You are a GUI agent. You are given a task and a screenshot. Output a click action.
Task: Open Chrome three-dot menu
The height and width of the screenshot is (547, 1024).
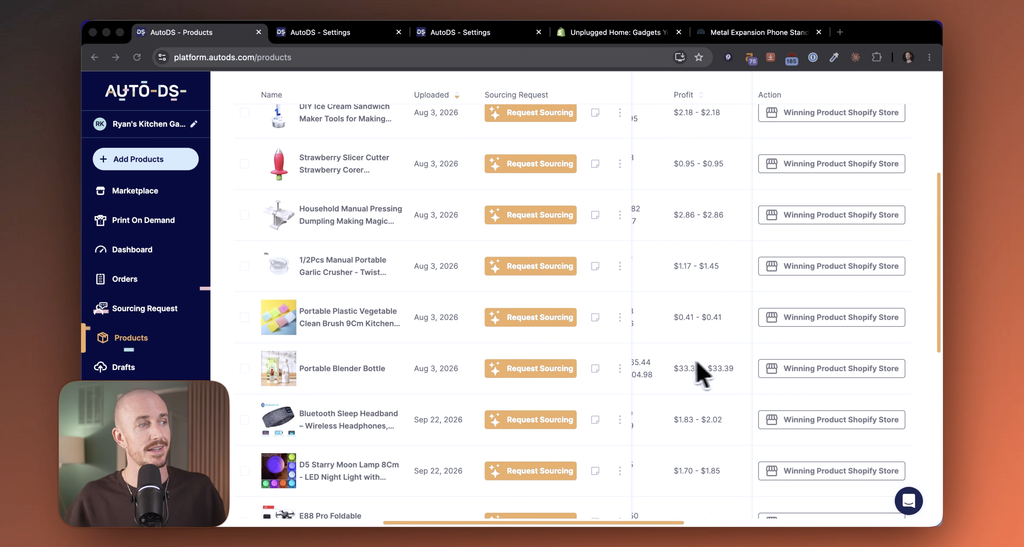929,57
